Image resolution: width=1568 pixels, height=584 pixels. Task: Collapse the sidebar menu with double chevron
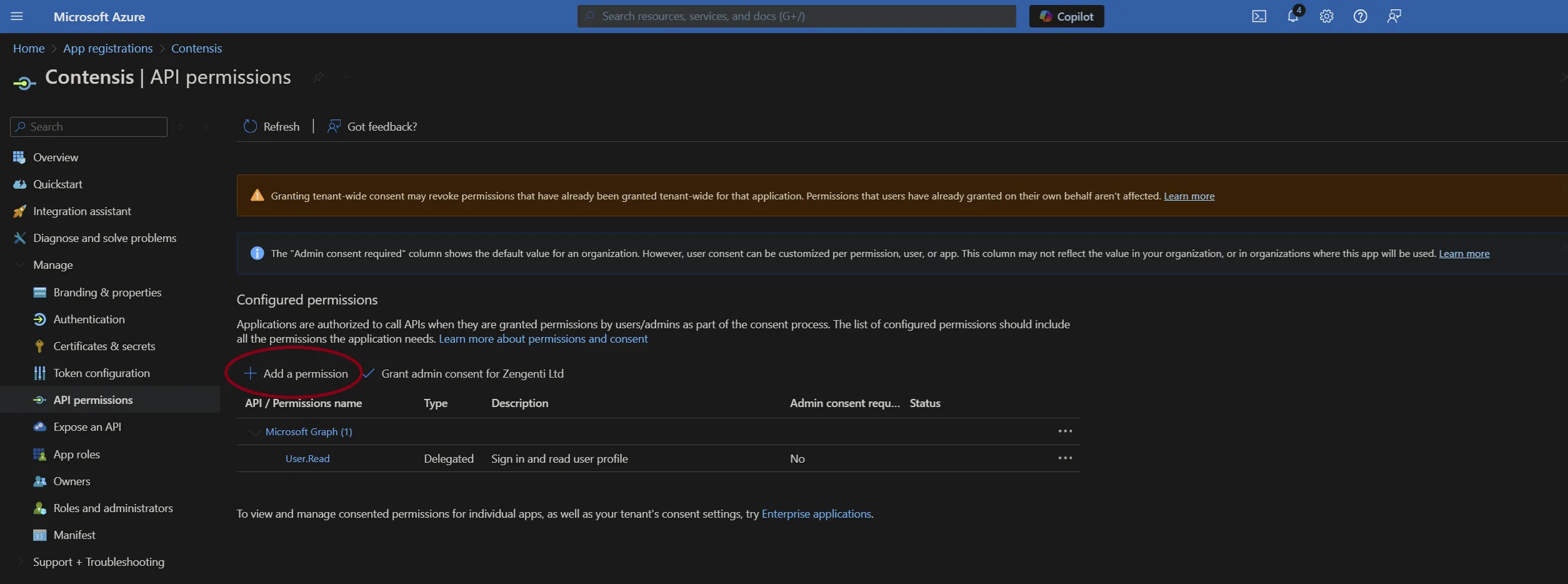[206, 126]
